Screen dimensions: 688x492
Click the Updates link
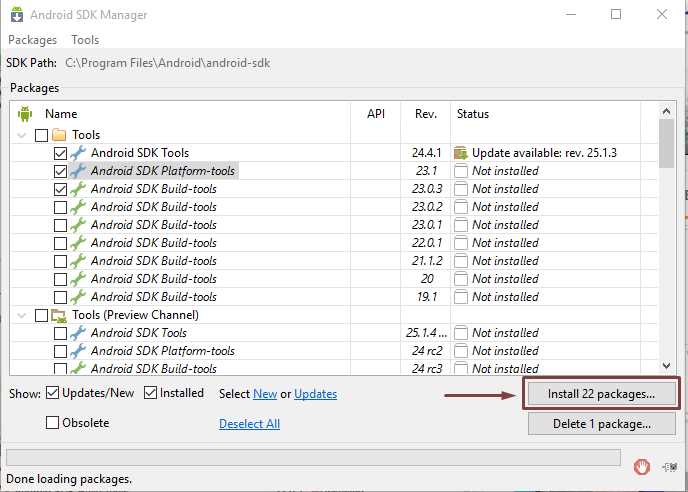coord(315,394)
